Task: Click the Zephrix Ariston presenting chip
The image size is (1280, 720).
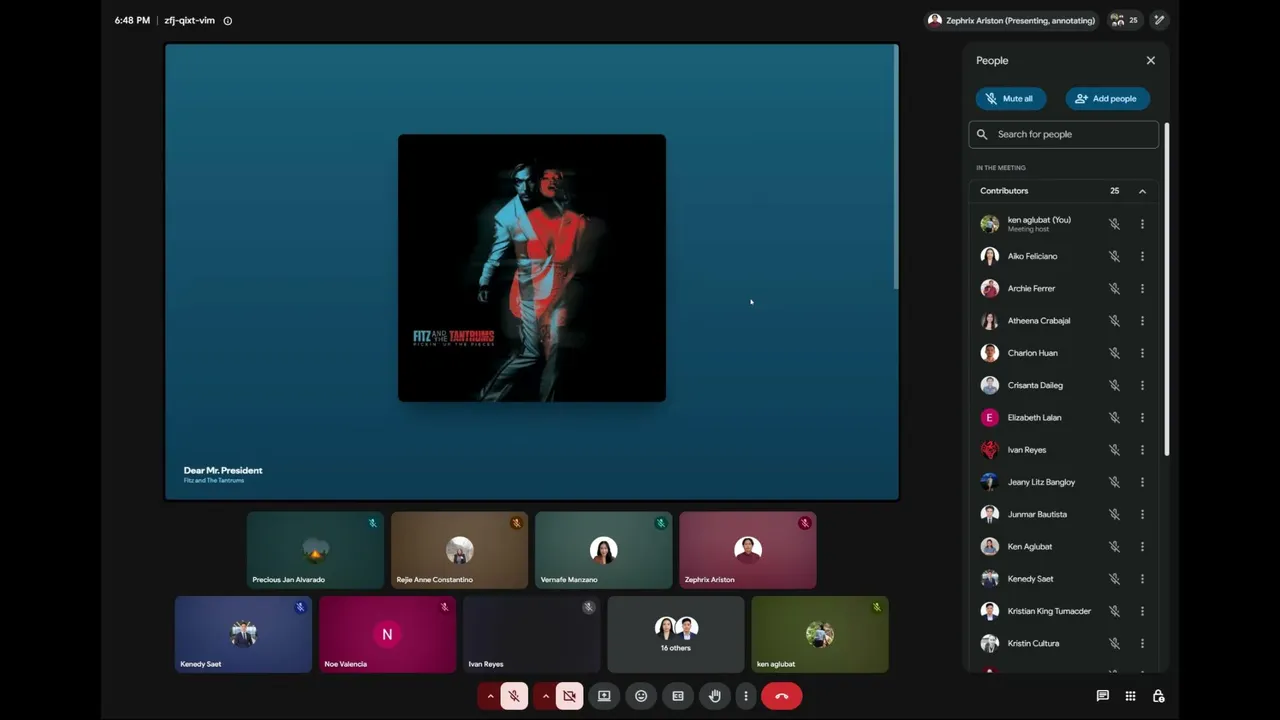Action: pos(1012,20)
